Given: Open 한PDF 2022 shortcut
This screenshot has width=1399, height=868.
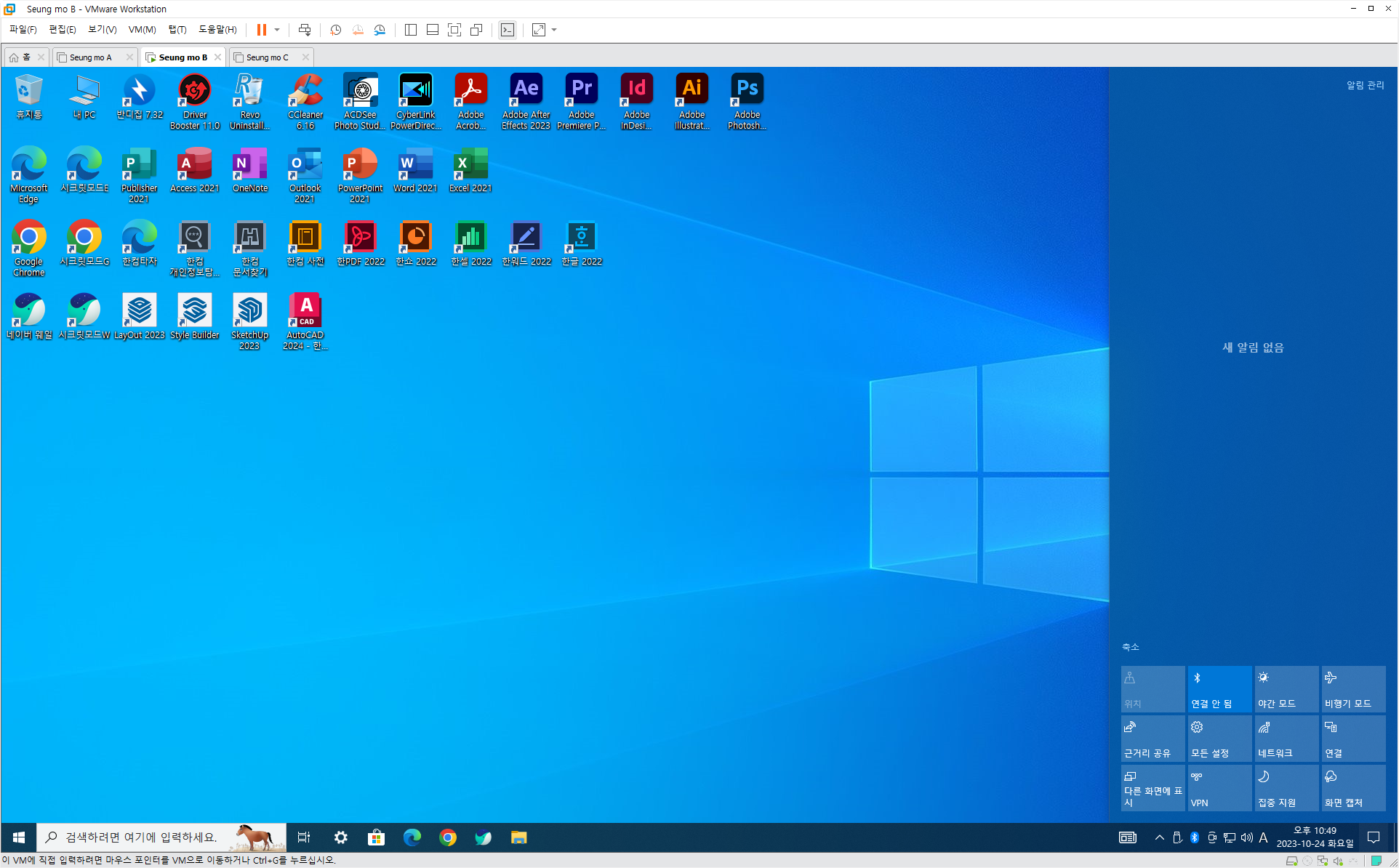Looking at the screenshot, I should click(x=361, y=244).
